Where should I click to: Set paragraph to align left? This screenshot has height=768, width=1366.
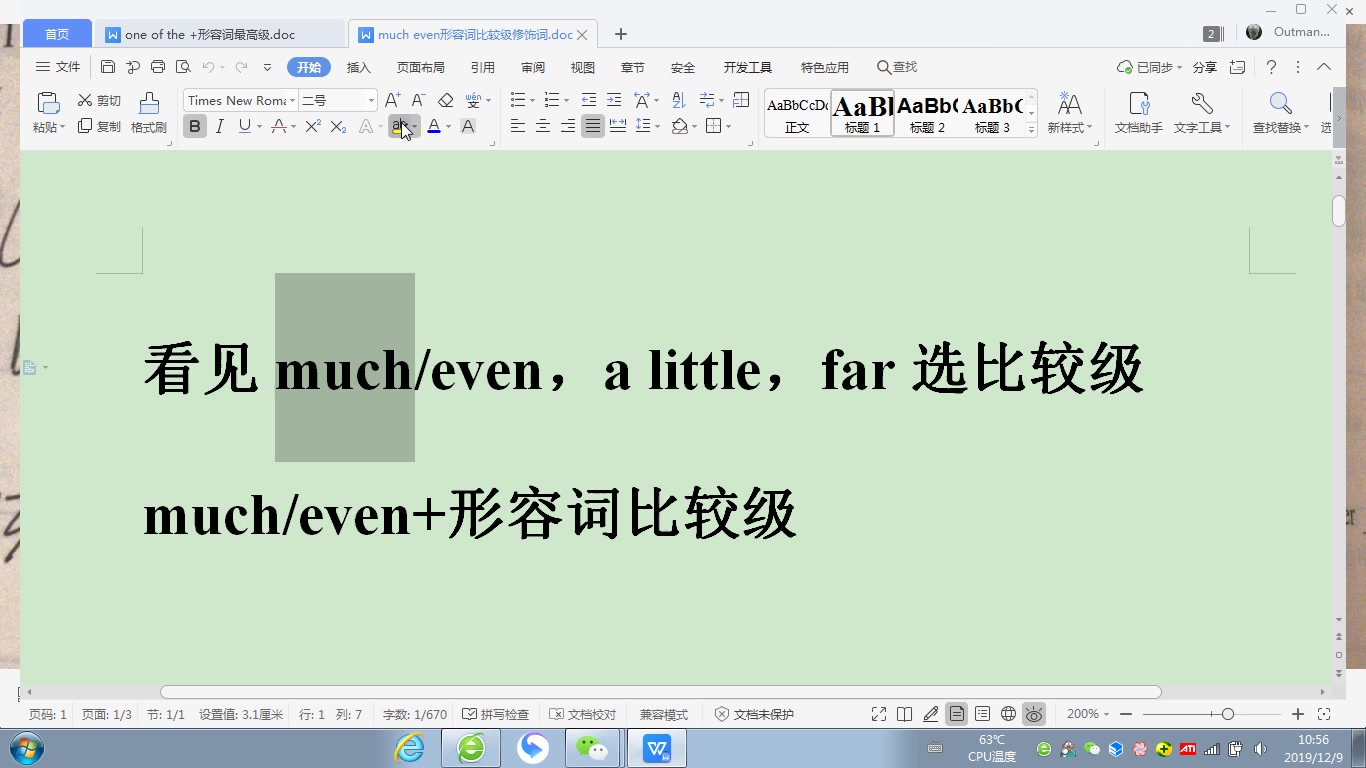[517, 126]
